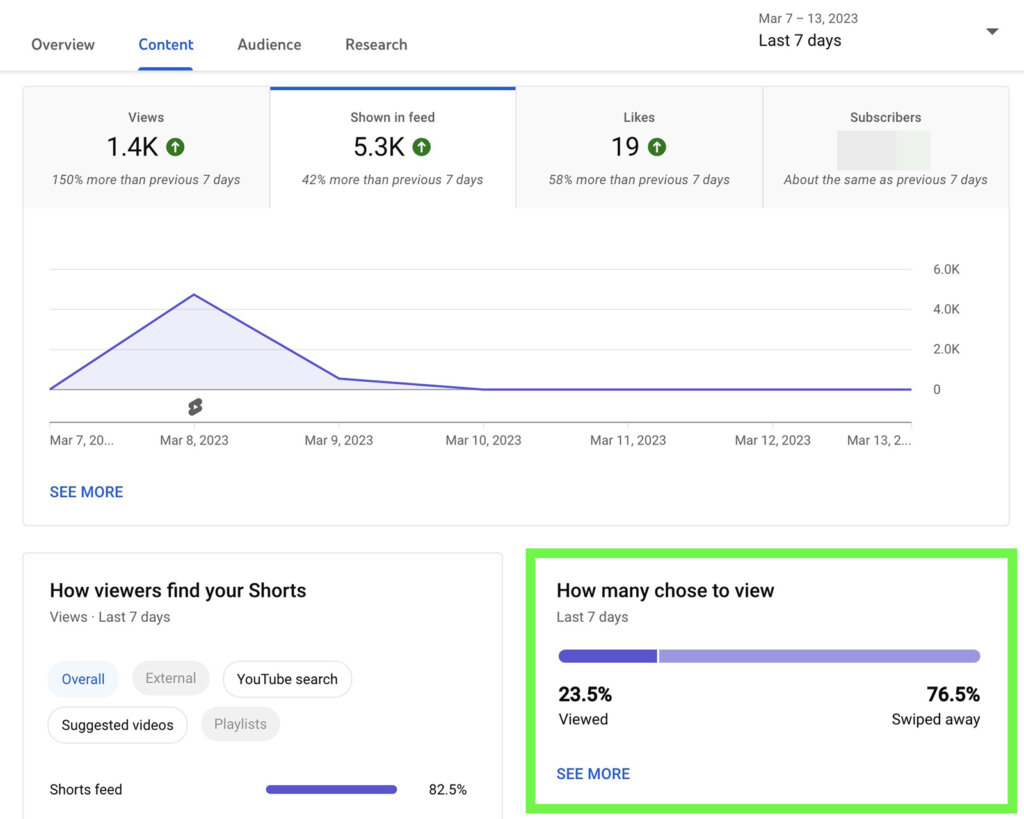This screenshot has width=1024, height=819.
Task: Open SEE MORE in the chose-to-view panel
Action: coord(593,773)
